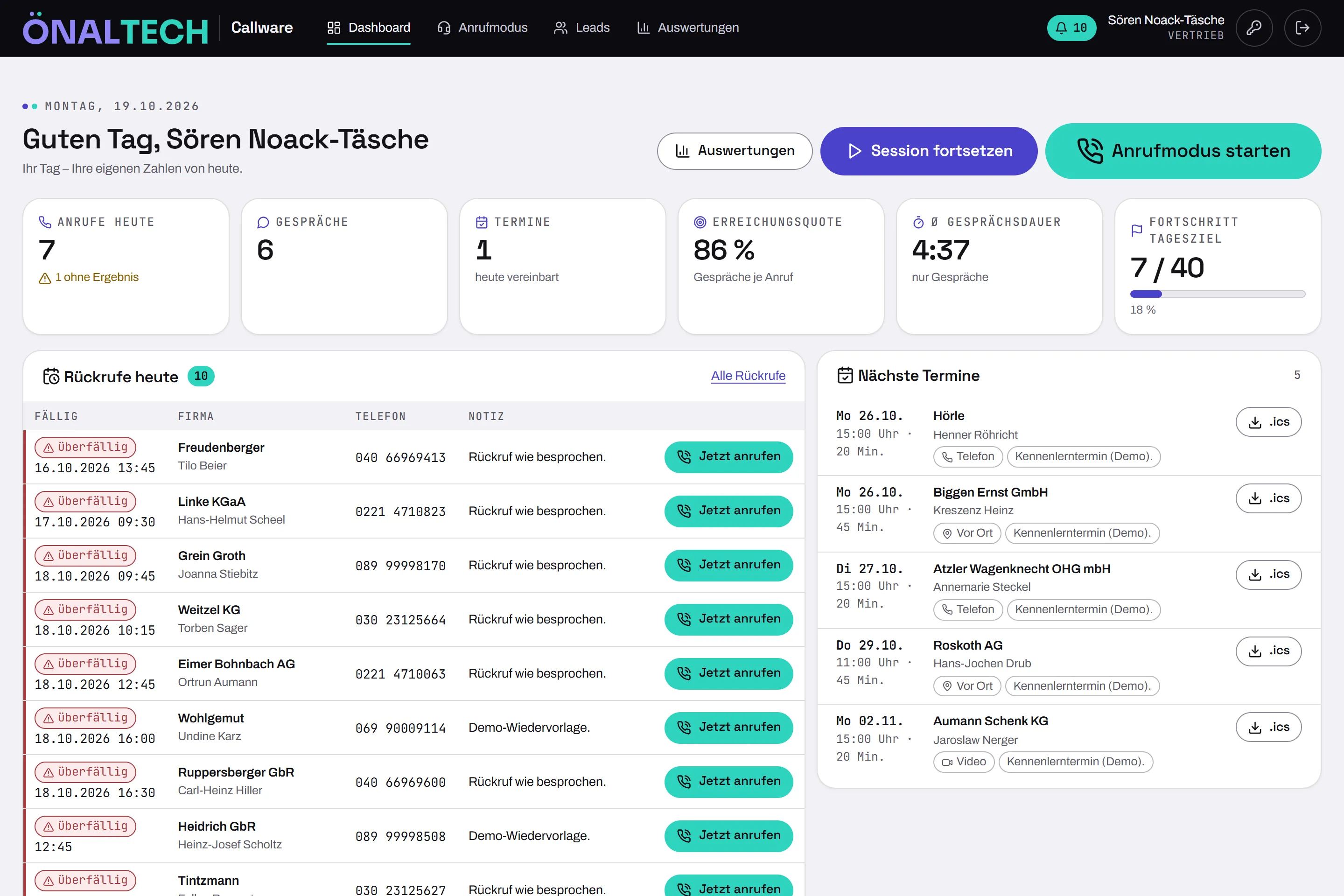Image resolution: width=1344 pixels, height=896 pixels.
Task: Download .ics for Atzler Wagenknecht OHG mbH
Action: [1268, 574]
